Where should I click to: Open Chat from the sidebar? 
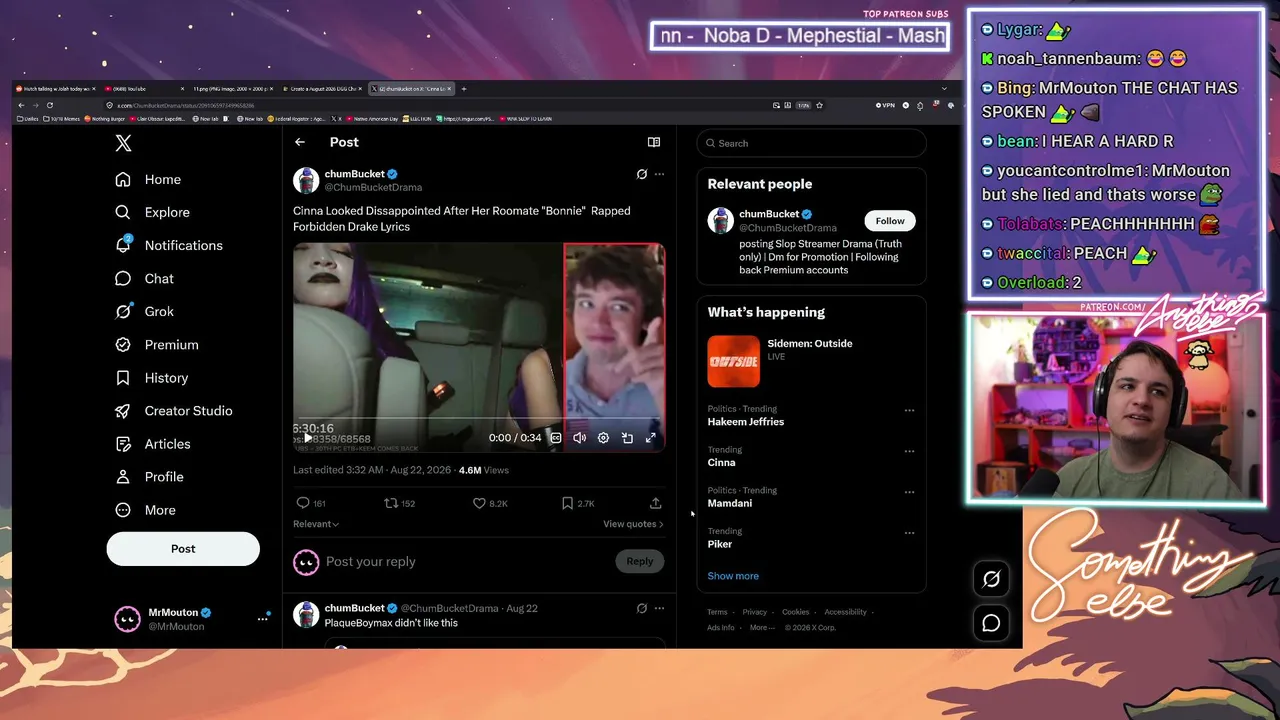(x=145, y=279)
